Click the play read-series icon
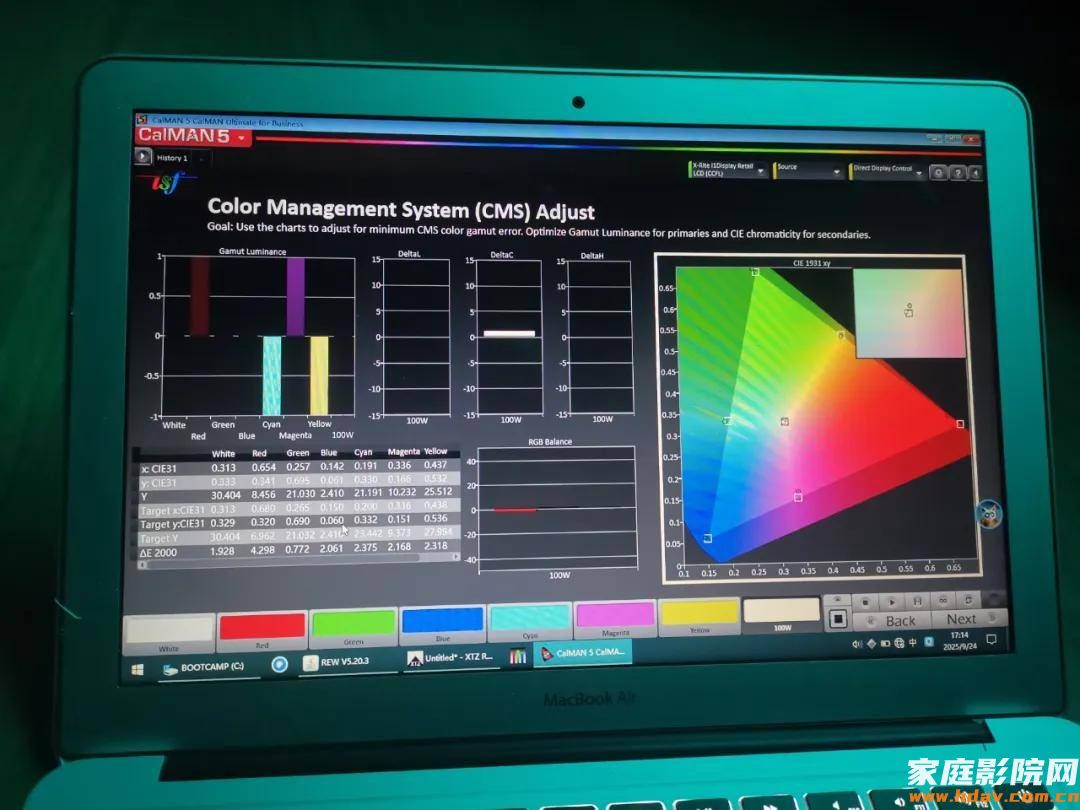Screen dimensions: 1080x810 click(891, 601)
